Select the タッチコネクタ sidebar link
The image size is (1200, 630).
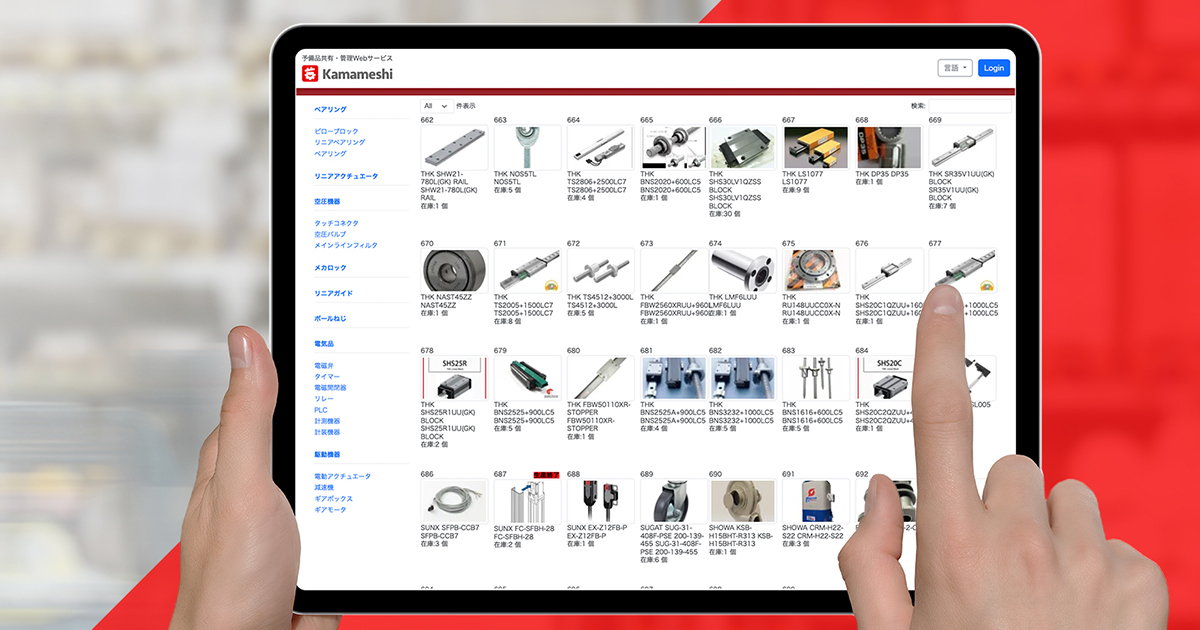click(336, 223)
